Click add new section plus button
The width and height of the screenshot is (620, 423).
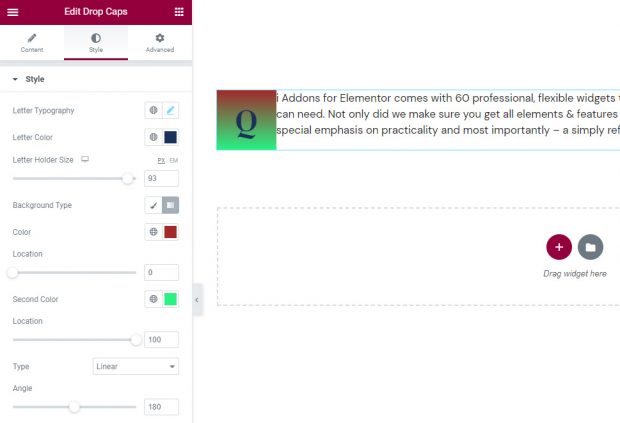click(558, 247)
